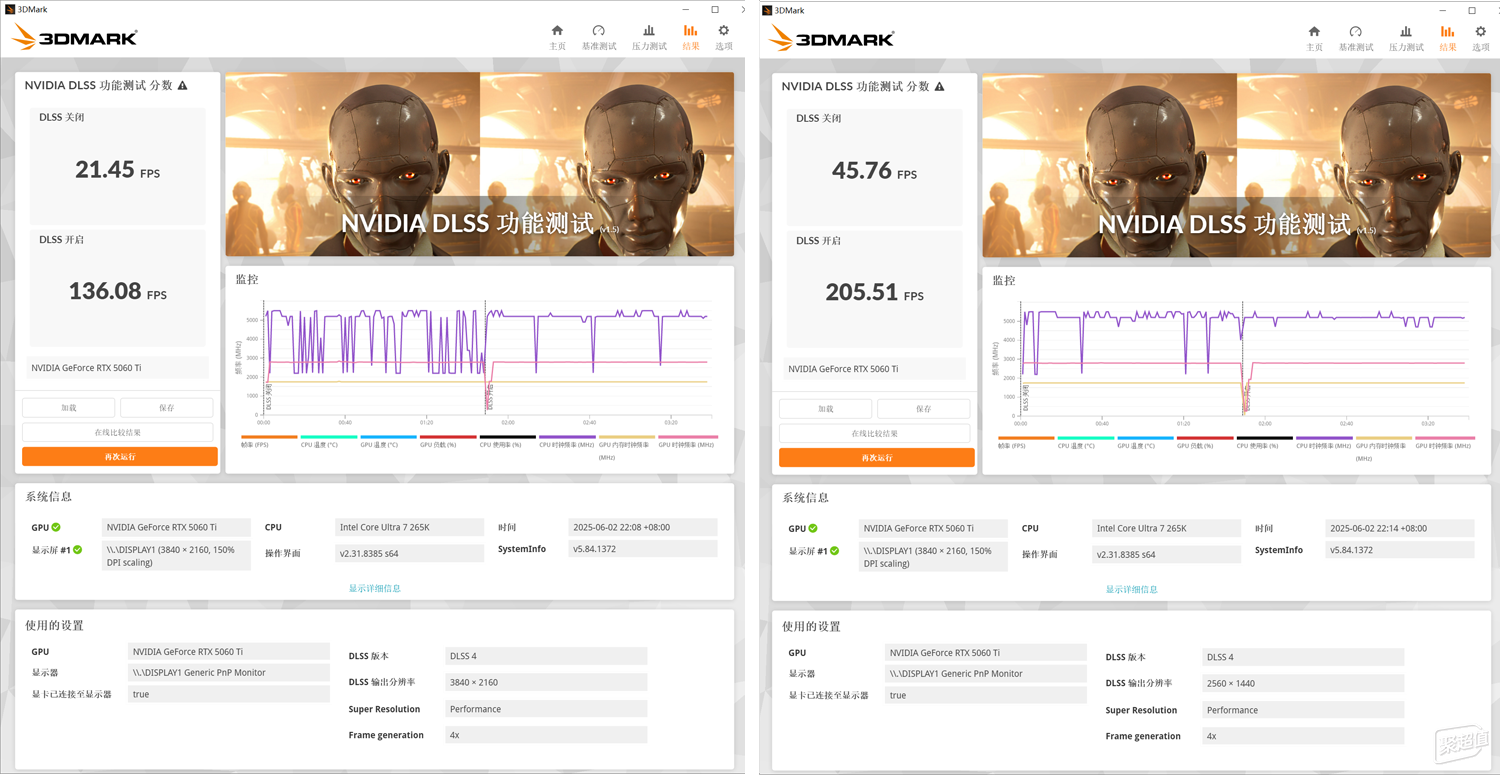The image size is (1500, 775).
Task: Click 保存 save button in left window
Action: [x=166, y=408]
